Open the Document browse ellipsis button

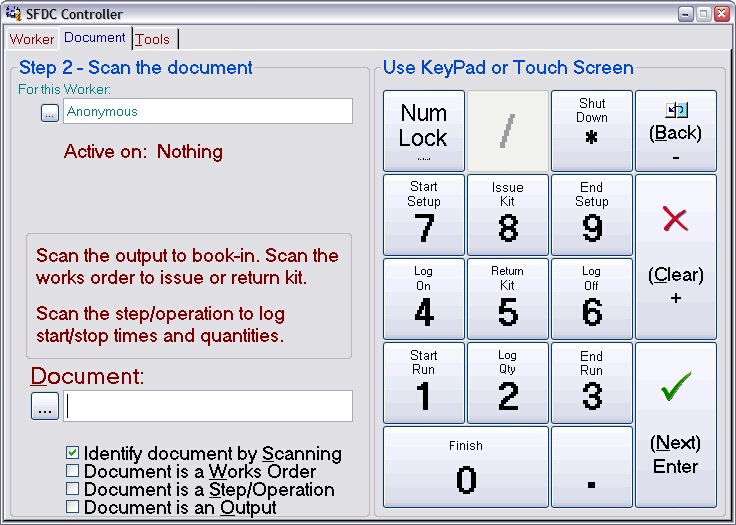pos(45,406)
